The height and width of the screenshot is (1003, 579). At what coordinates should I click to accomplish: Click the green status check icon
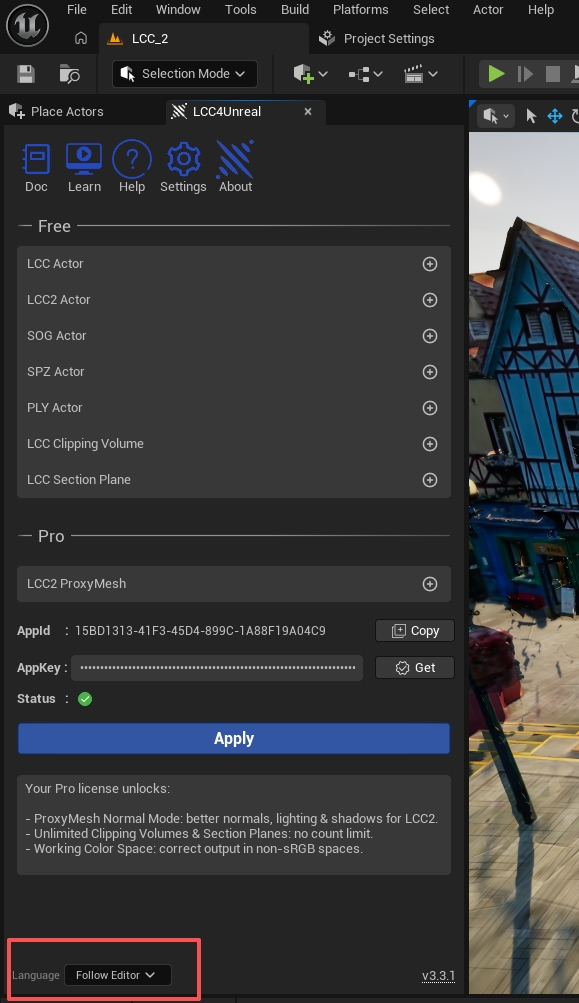[85, 699]
